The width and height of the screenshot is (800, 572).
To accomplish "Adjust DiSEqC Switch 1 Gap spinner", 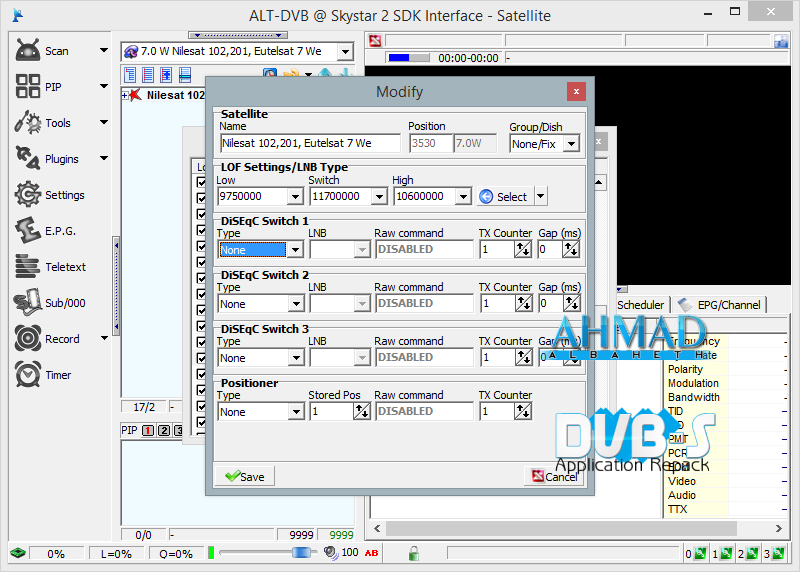I will (571, 250).
